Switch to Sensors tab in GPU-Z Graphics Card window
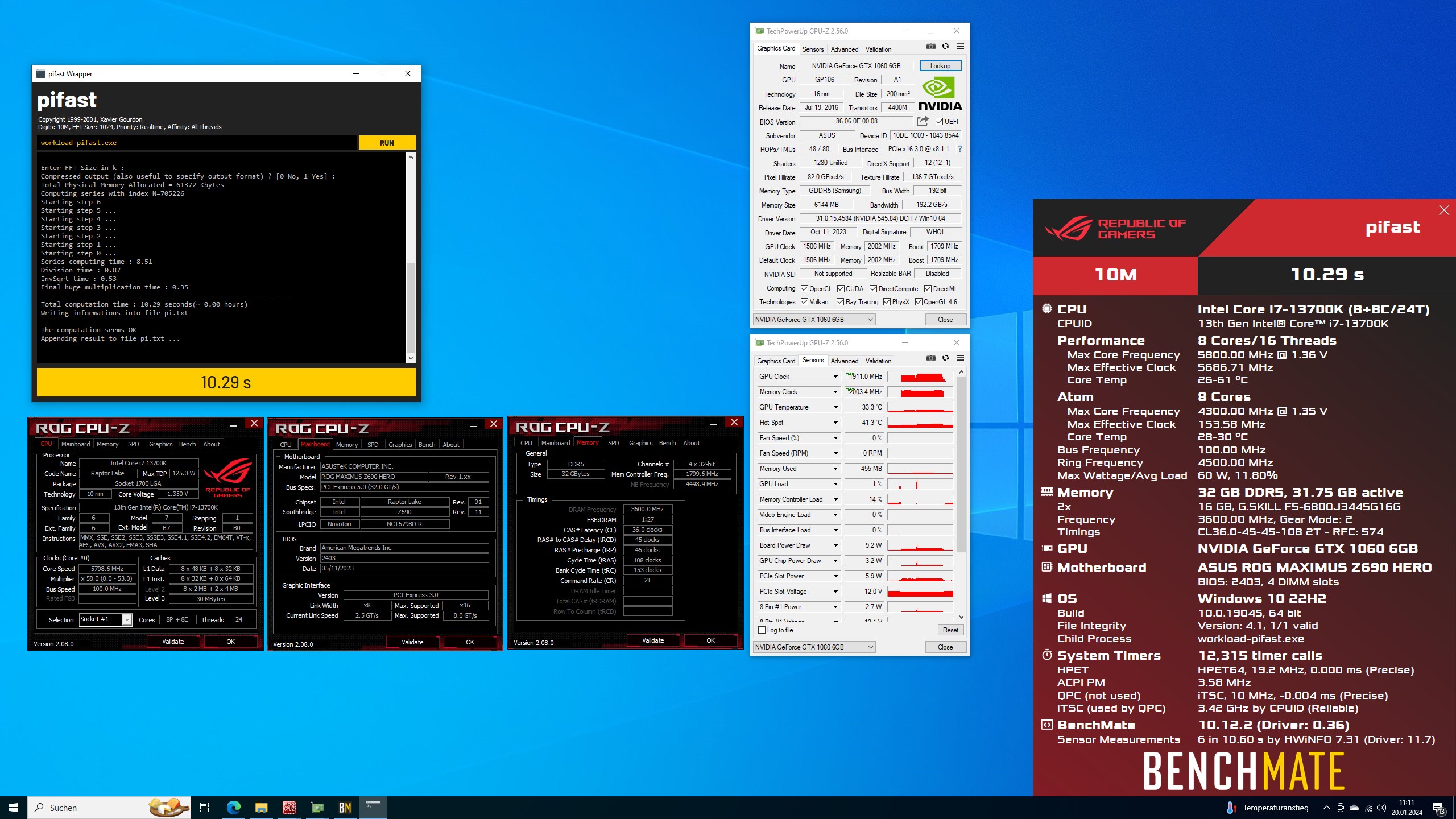The height and width of the screenshot is (819, 1456). point(813,49)
